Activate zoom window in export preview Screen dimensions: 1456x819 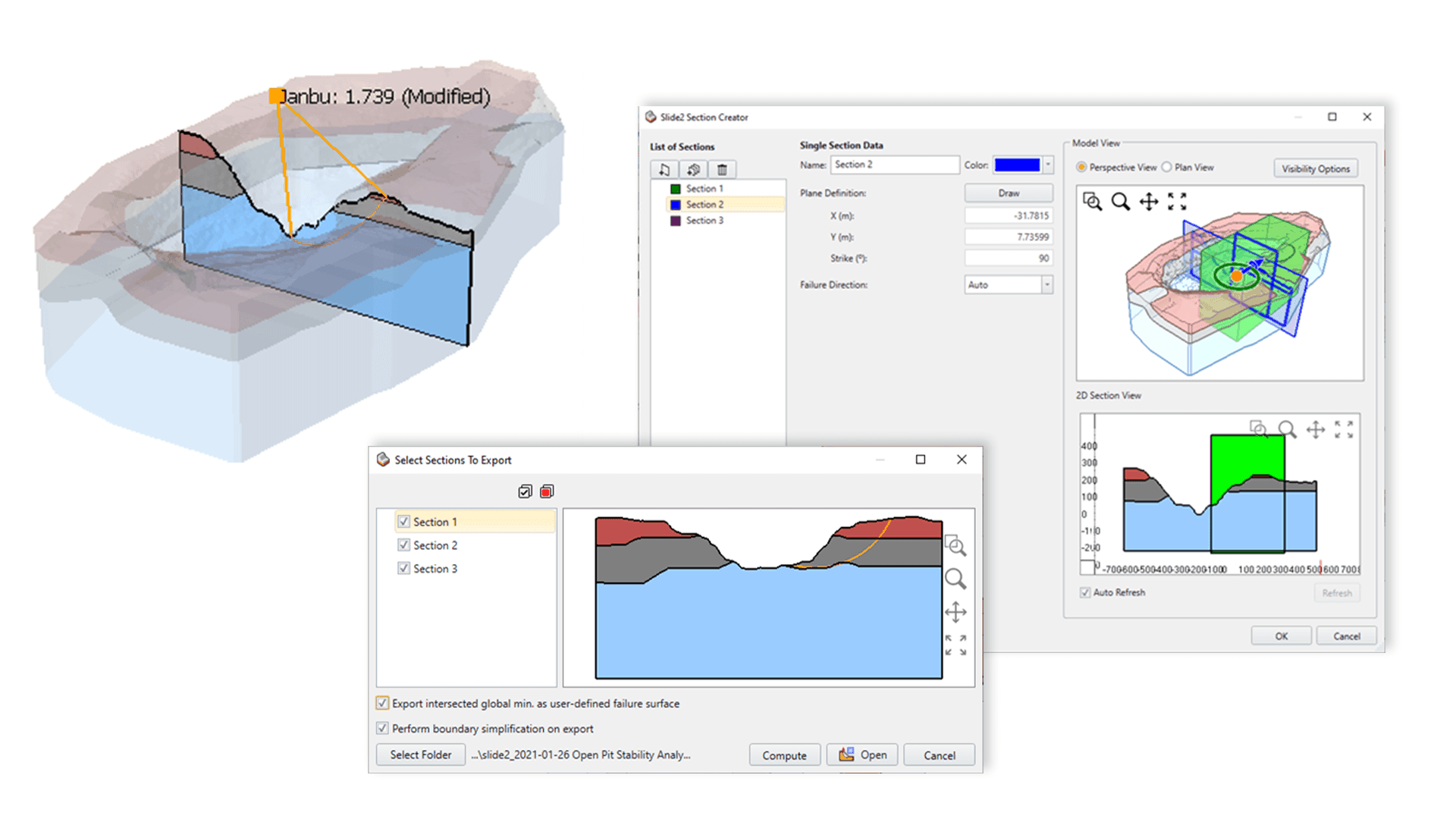[955, 546]
